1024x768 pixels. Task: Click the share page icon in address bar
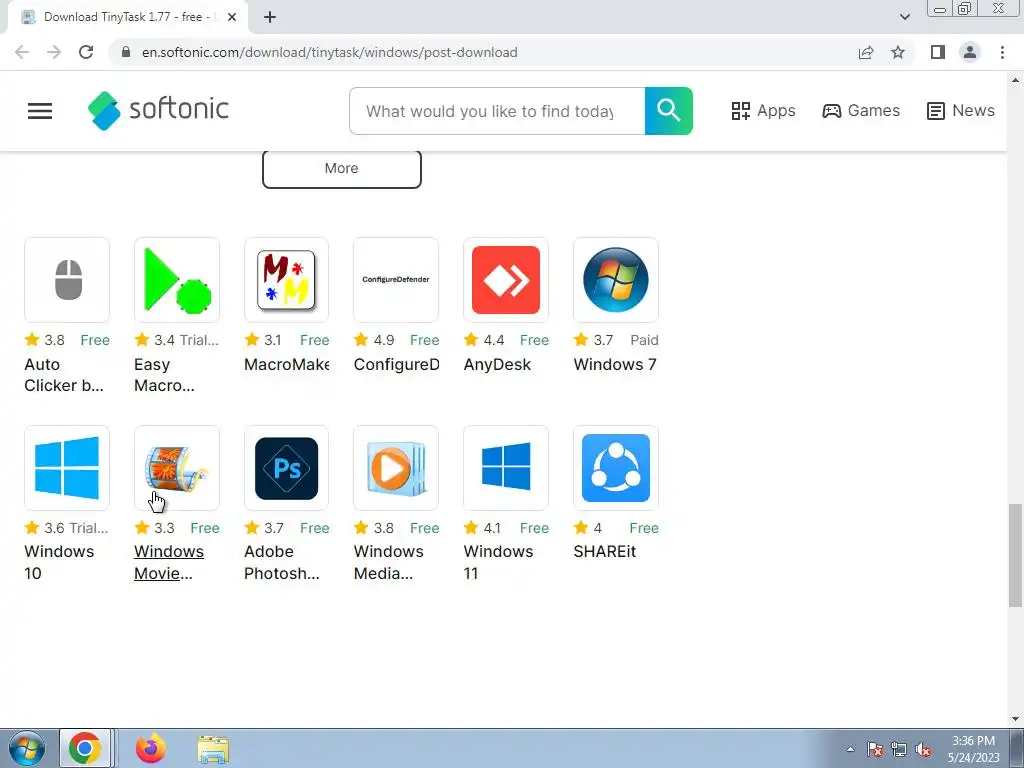866,52
